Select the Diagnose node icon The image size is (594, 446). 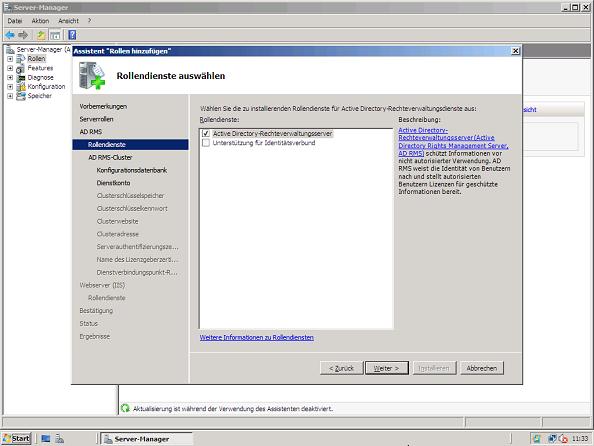(x=21, y=77)
